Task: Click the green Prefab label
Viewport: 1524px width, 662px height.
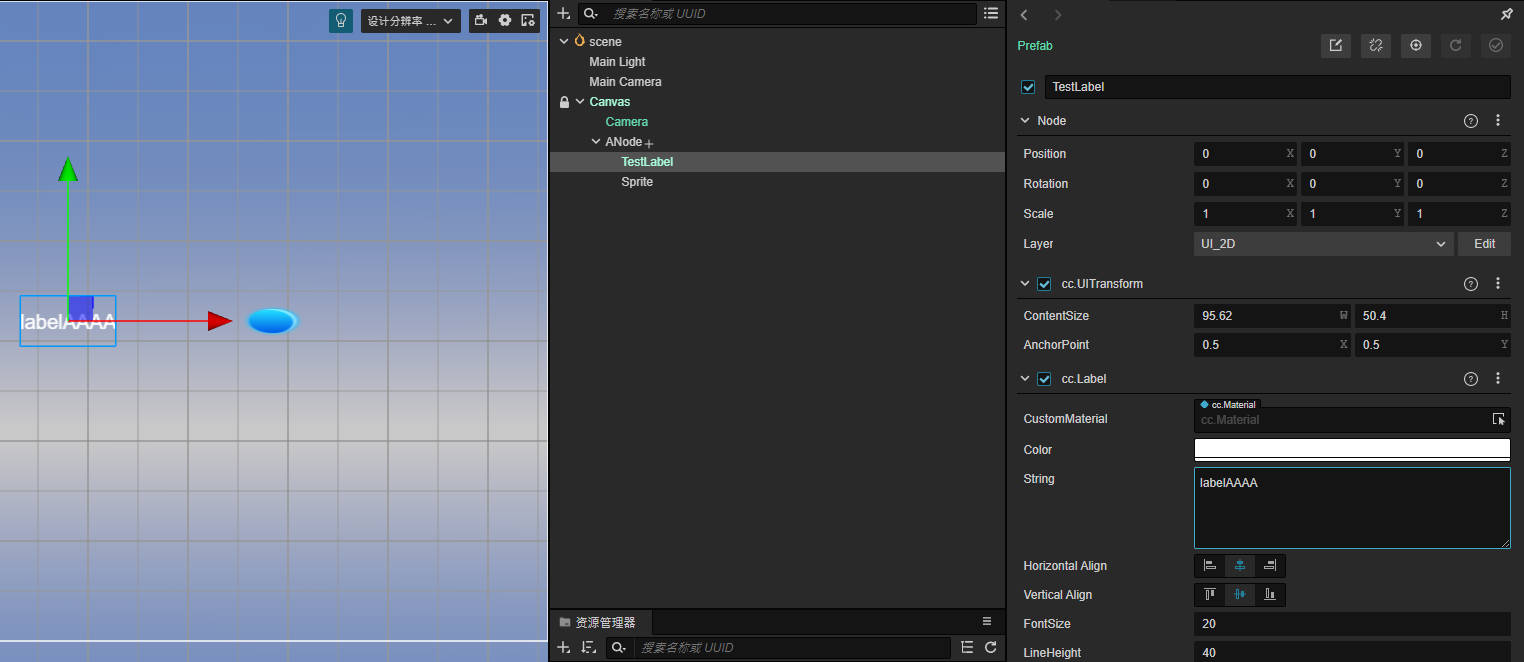Action: coord(1035,46)
